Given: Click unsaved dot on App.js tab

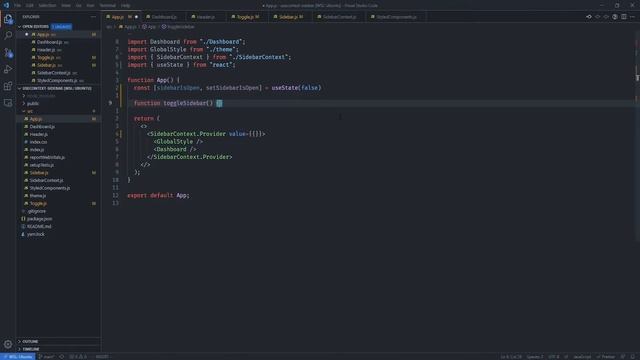Looking at the screenshot, I should [x=136, y=17].
